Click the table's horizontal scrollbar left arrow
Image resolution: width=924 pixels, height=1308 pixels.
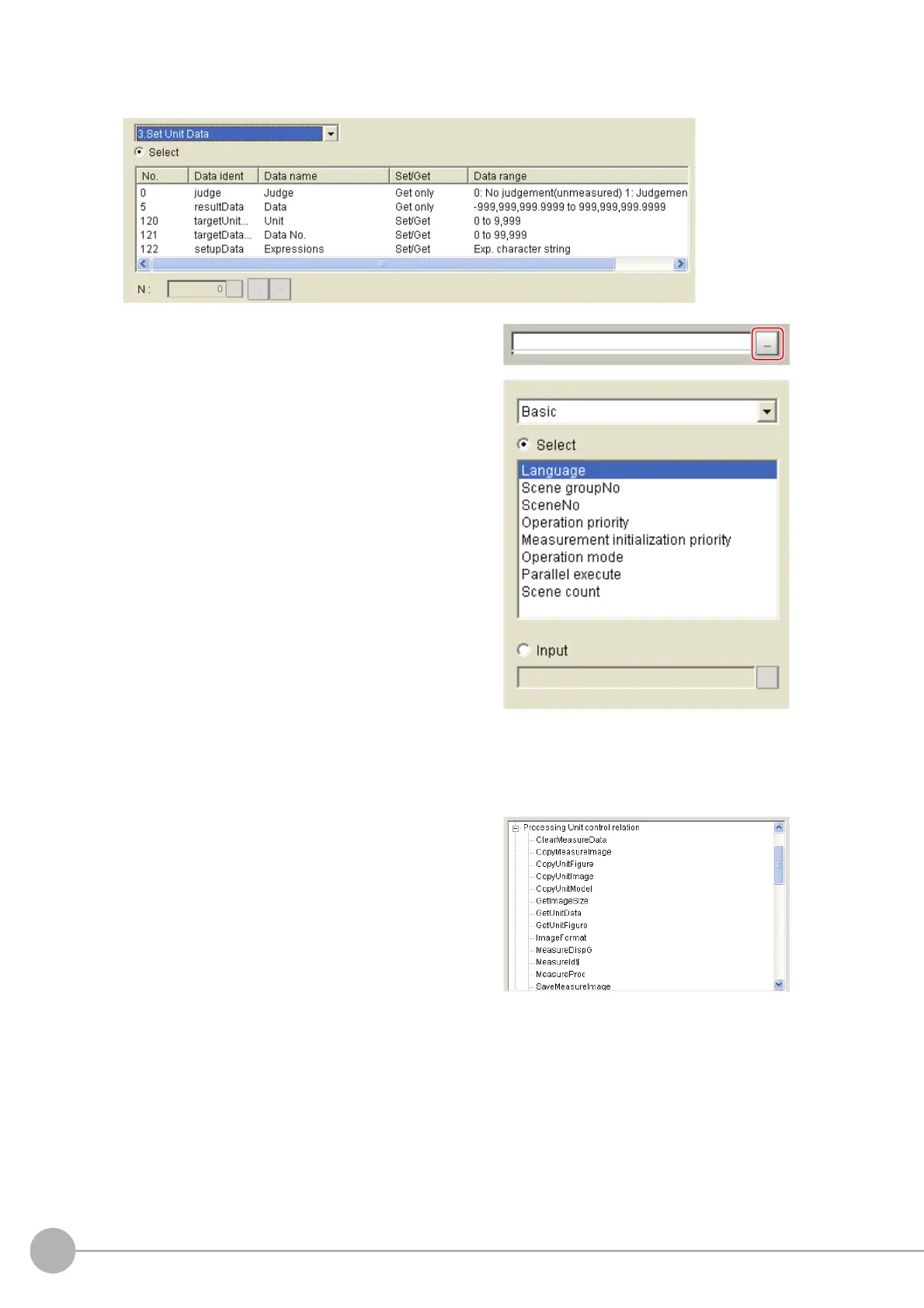144,264
